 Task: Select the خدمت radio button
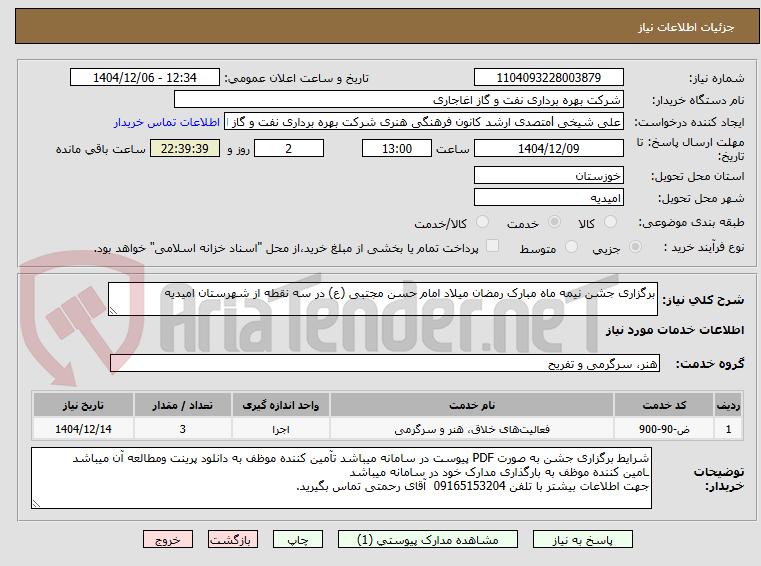click(x=554, y=222)
